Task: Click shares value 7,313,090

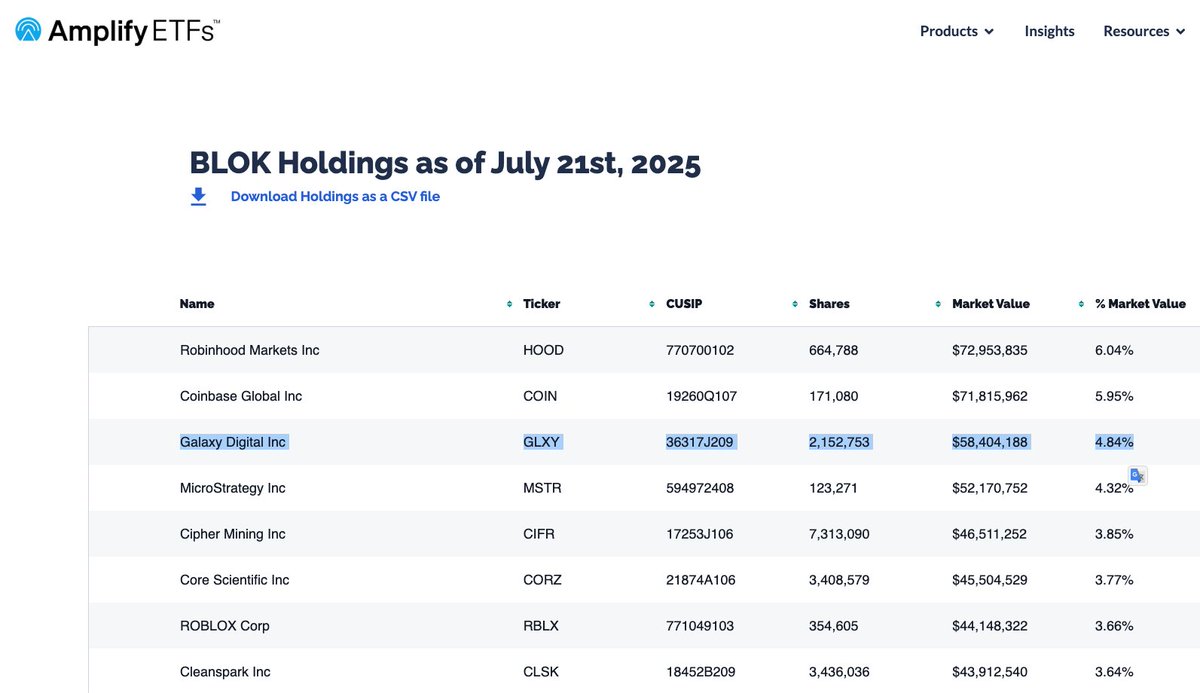Action: pyautogui.click(x=839, y=534)
